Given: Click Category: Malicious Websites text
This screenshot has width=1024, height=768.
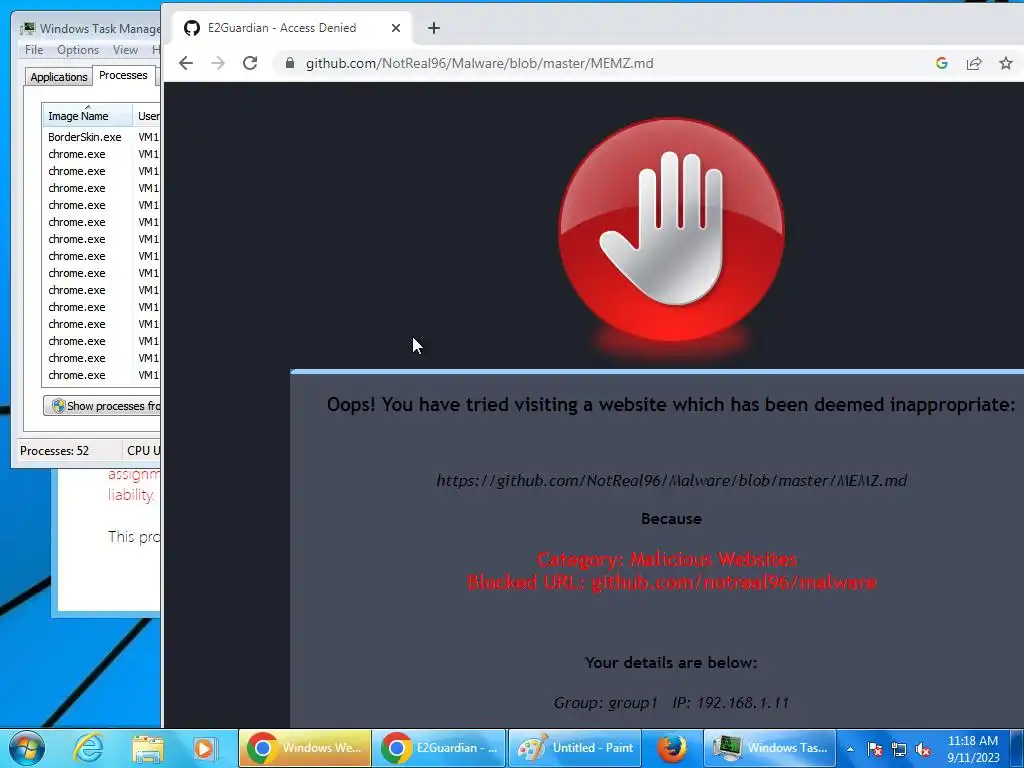Looking at the screenshot, I should (x=667, y=560).
